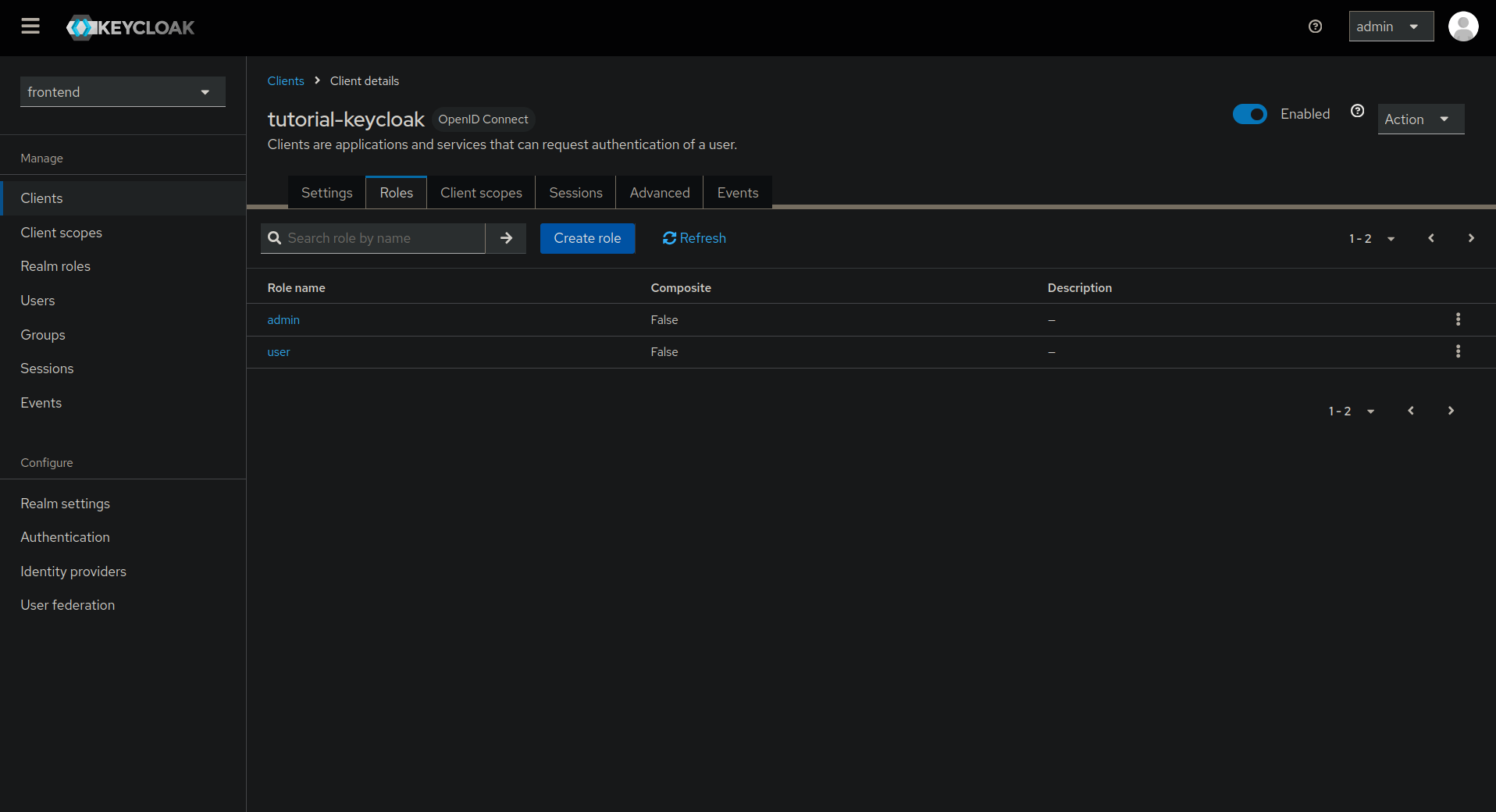Submit role search with arrow button

pyautogui.click(x=506, y=238)
